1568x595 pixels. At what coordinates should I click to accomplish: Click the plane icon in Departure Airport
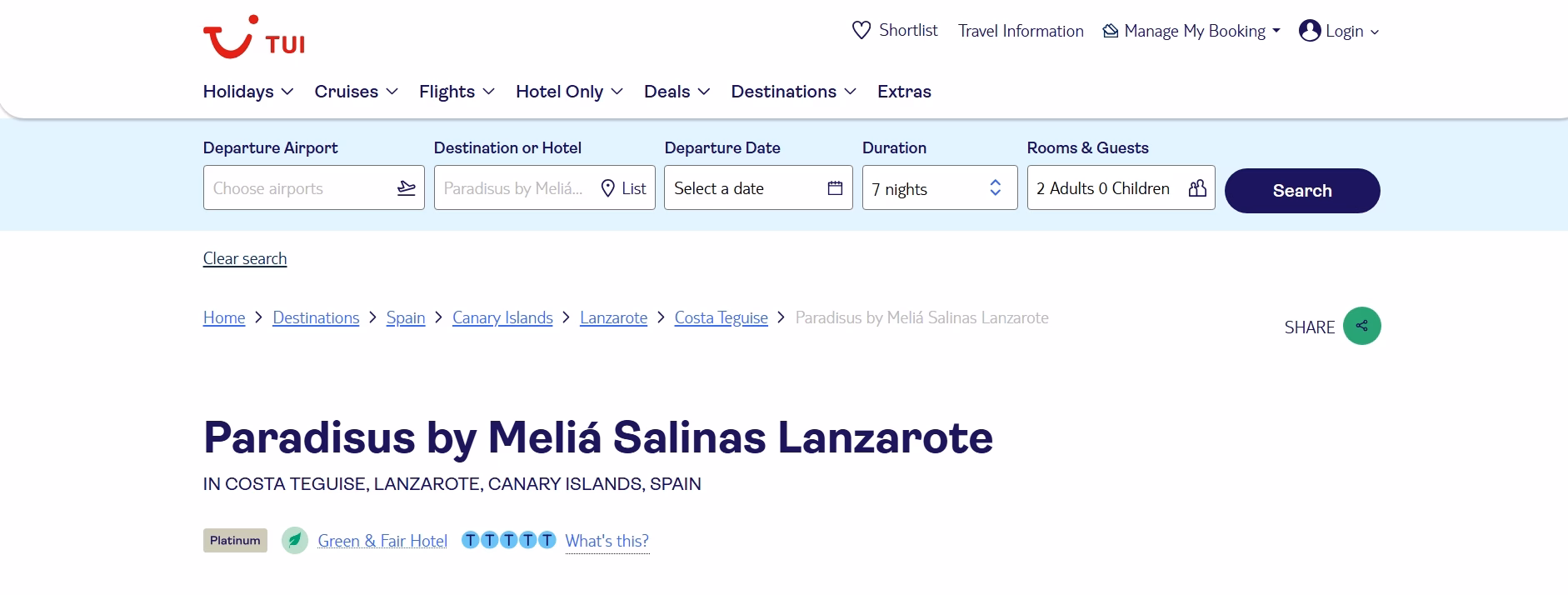tap(407, 188)
